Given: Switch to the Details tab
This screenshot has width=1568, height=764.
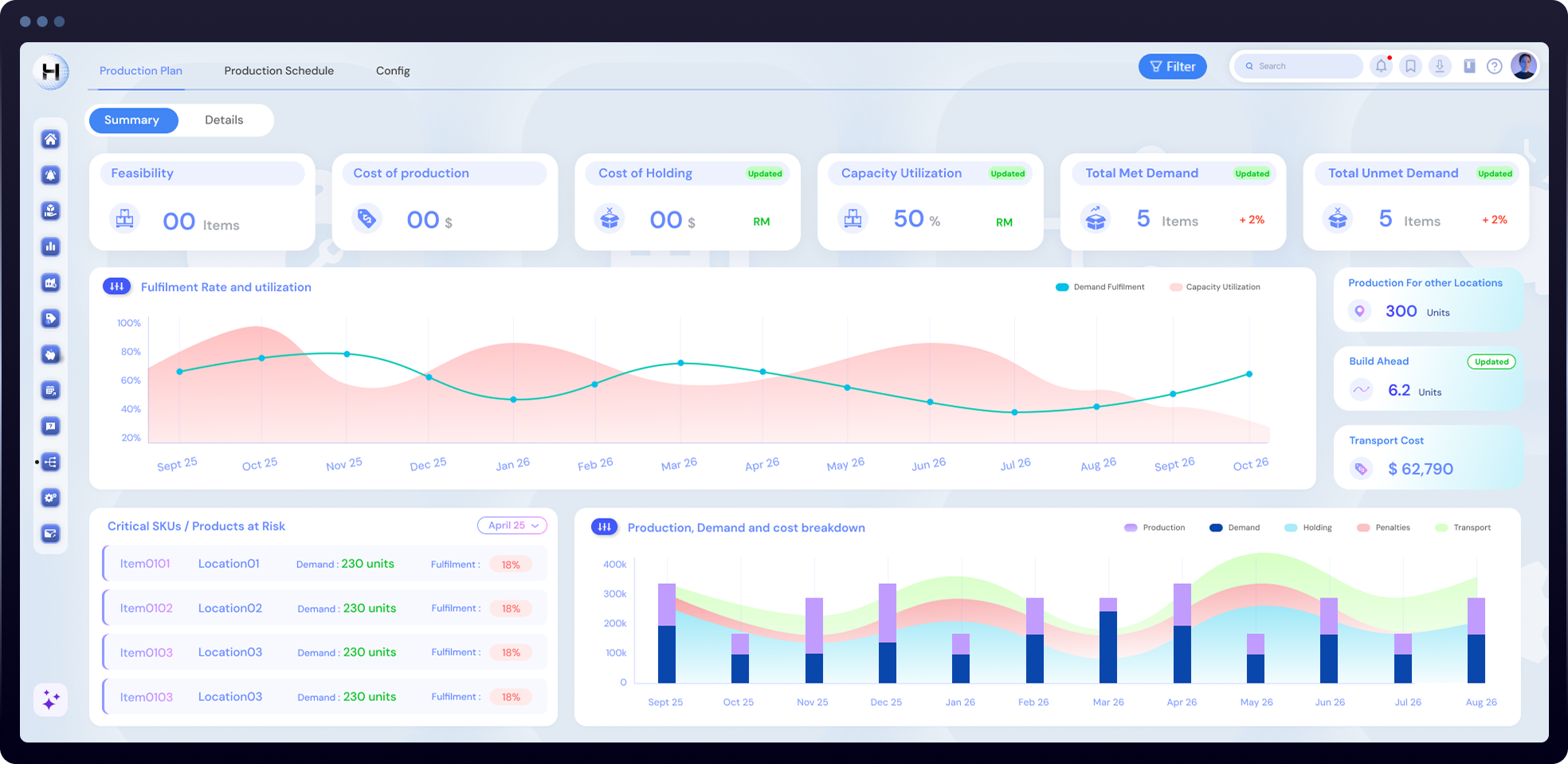Looking at the screenshot, I should coord(225,119).
